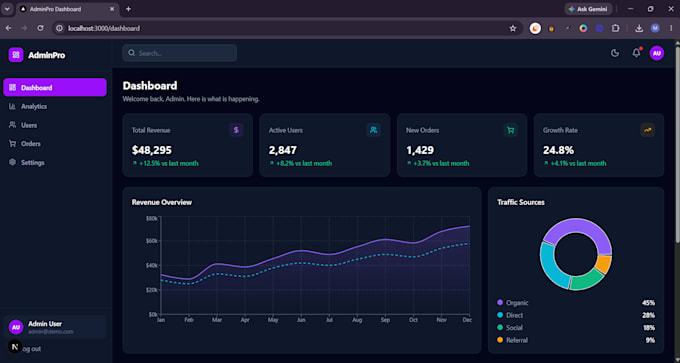Click the 2,847 active users value
680x363 pixels.
[x=283, y=150]
